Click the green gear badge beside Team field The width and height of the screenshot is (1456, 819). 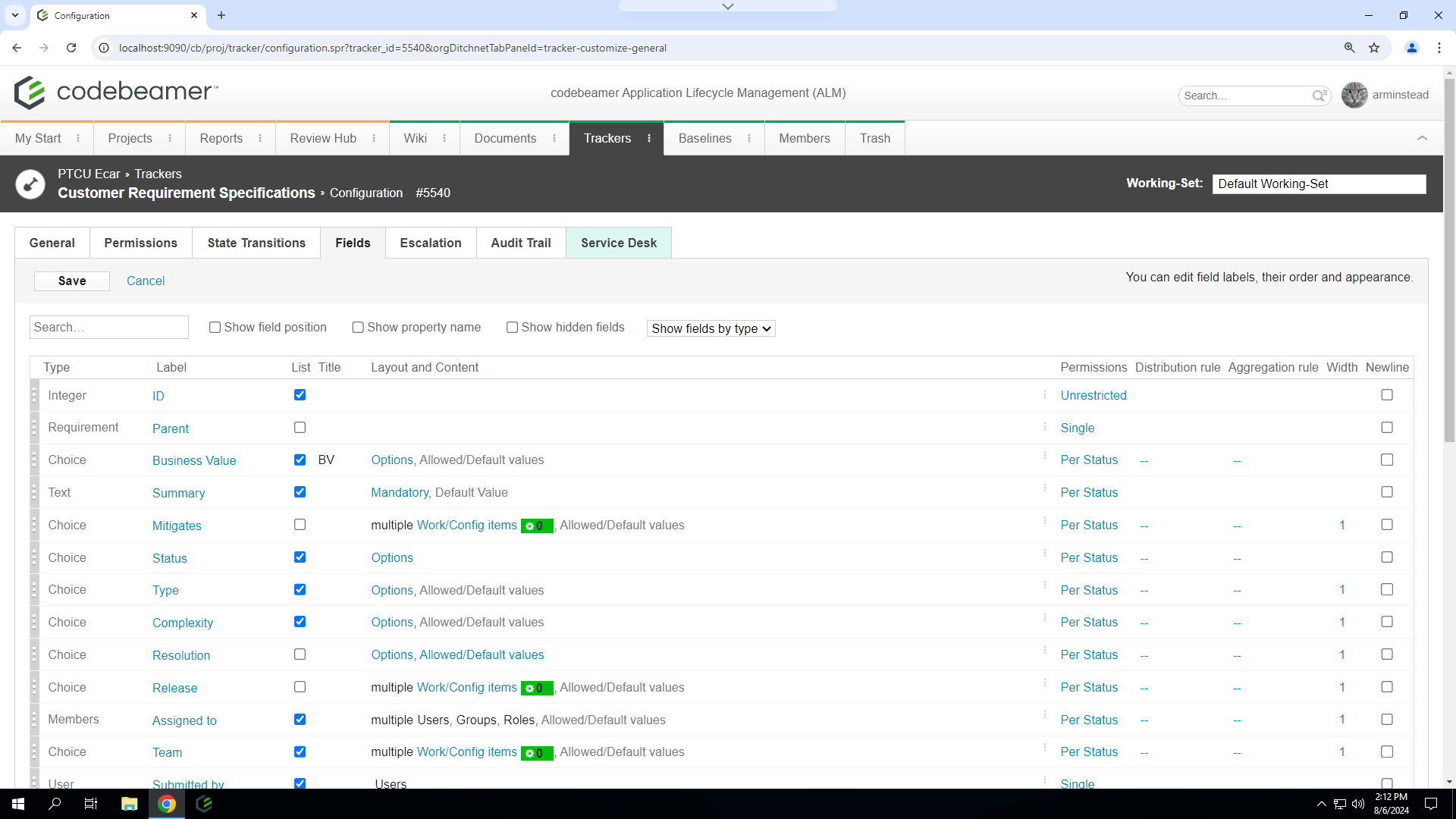[537, 752]
